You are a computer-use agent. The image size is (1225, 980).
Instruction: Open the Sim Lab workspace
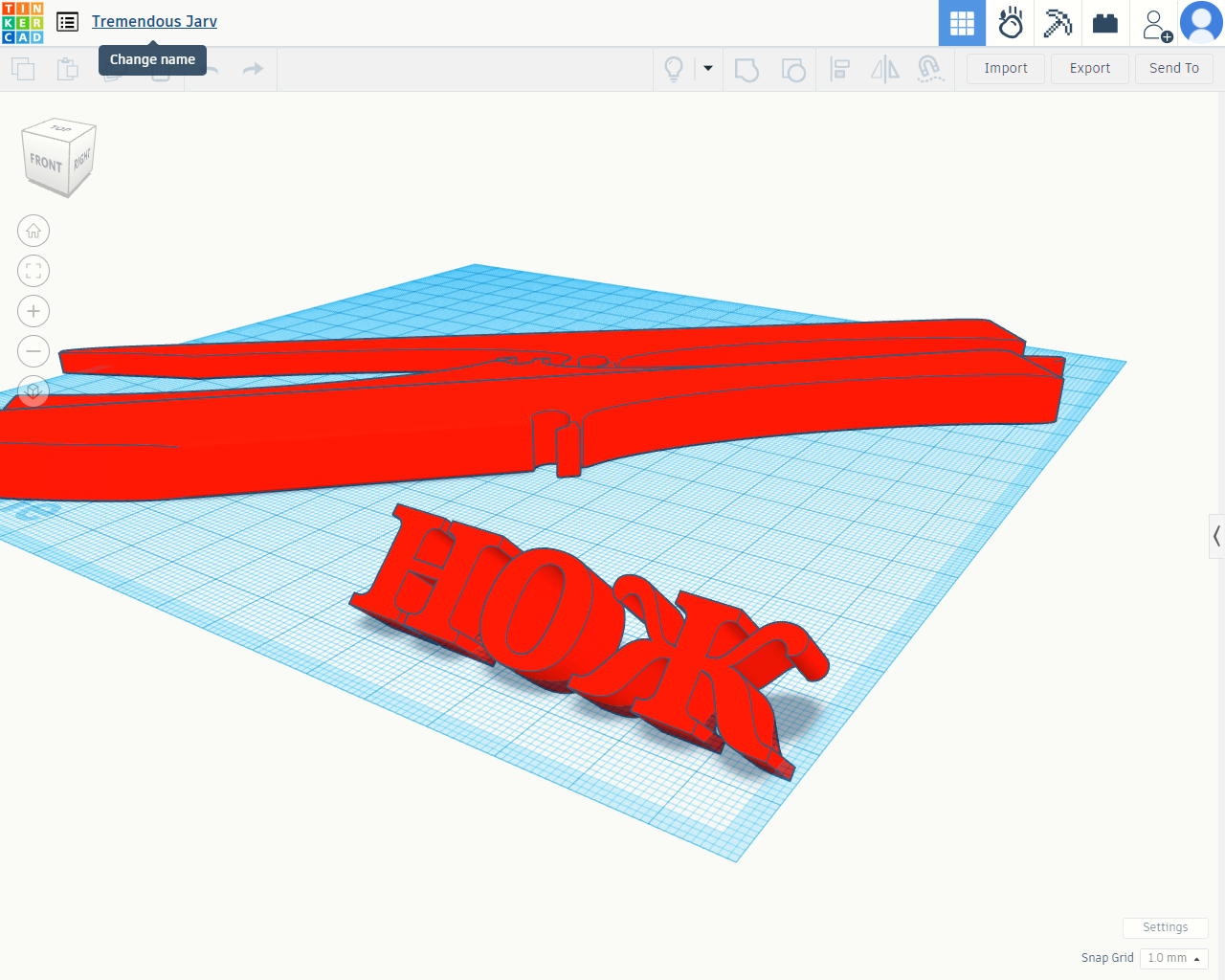click(x=1011, y=23)
